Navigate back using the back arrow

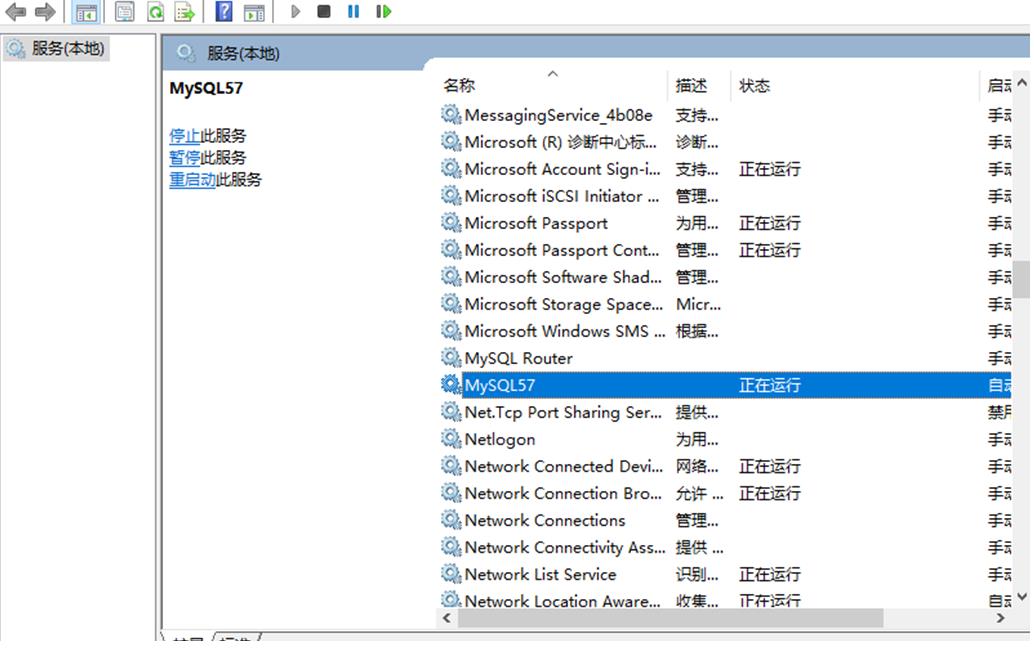click(13, 12)
